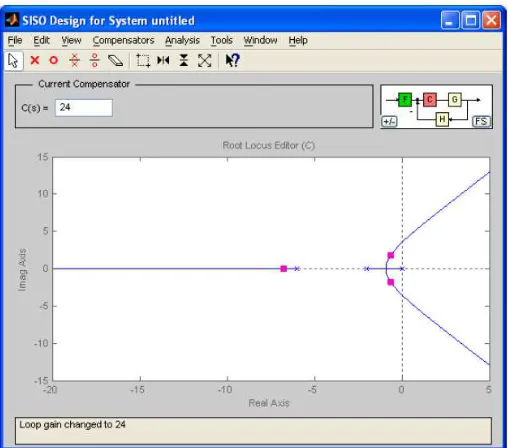Click the open-loop pole marker near -6
The image size is (508, 448).
coord(297,269)
